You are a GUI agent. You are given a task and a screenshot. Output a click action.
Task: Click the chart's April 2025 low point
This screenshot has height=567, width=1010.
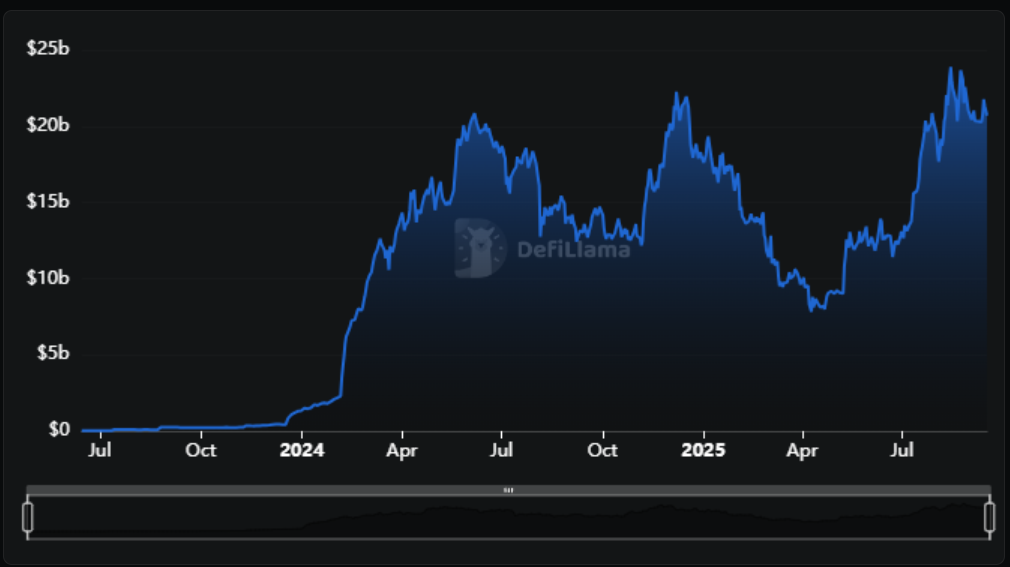tap(812, 310)
